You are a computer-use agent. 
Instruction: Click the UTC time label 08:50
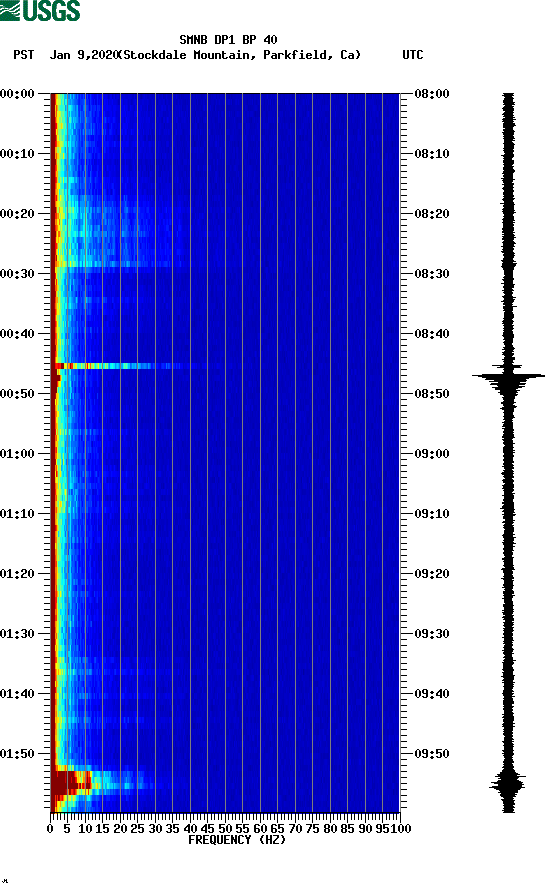pos(432,394)
